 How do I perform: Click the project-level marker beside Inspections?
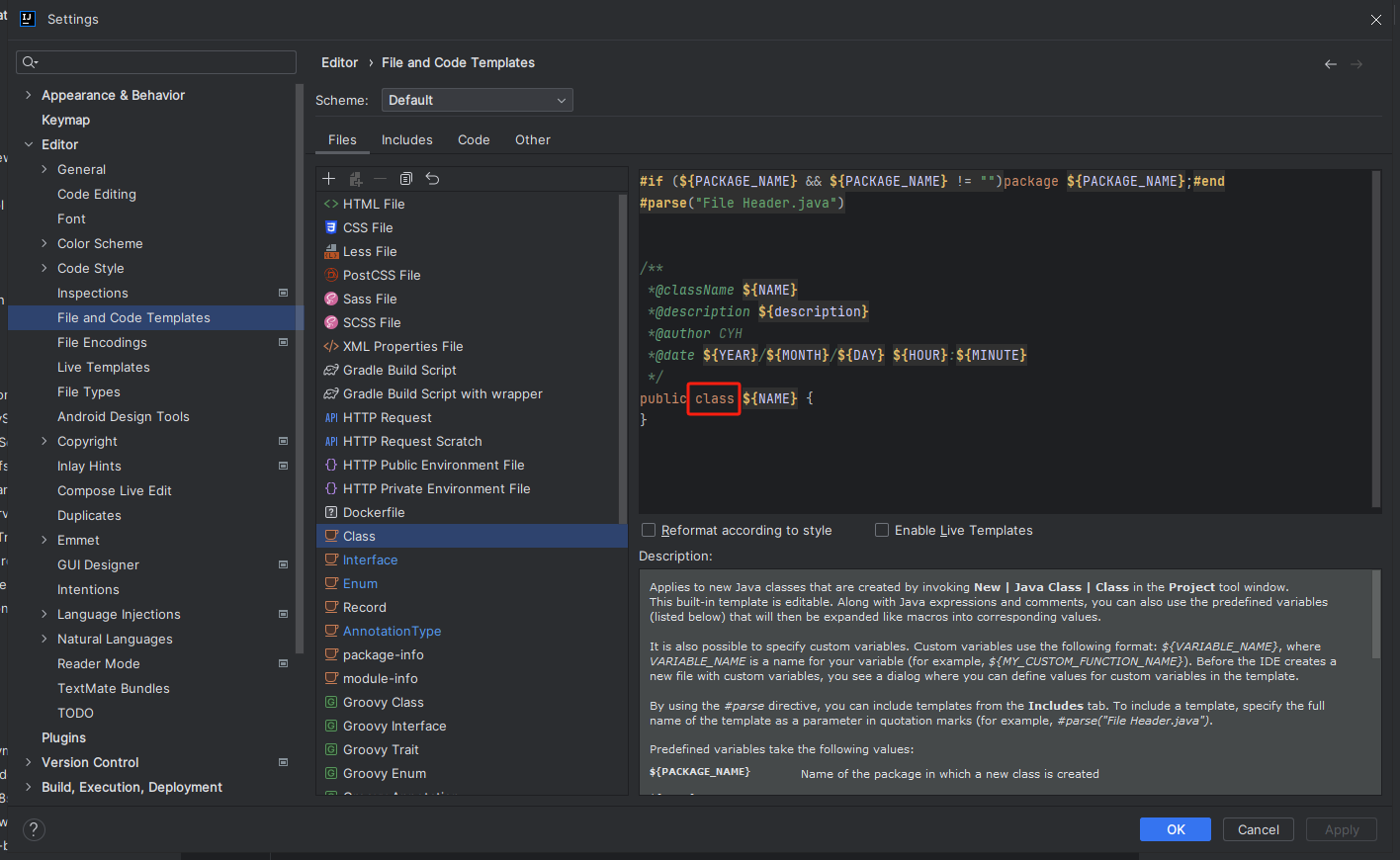[x=283, y=293]
